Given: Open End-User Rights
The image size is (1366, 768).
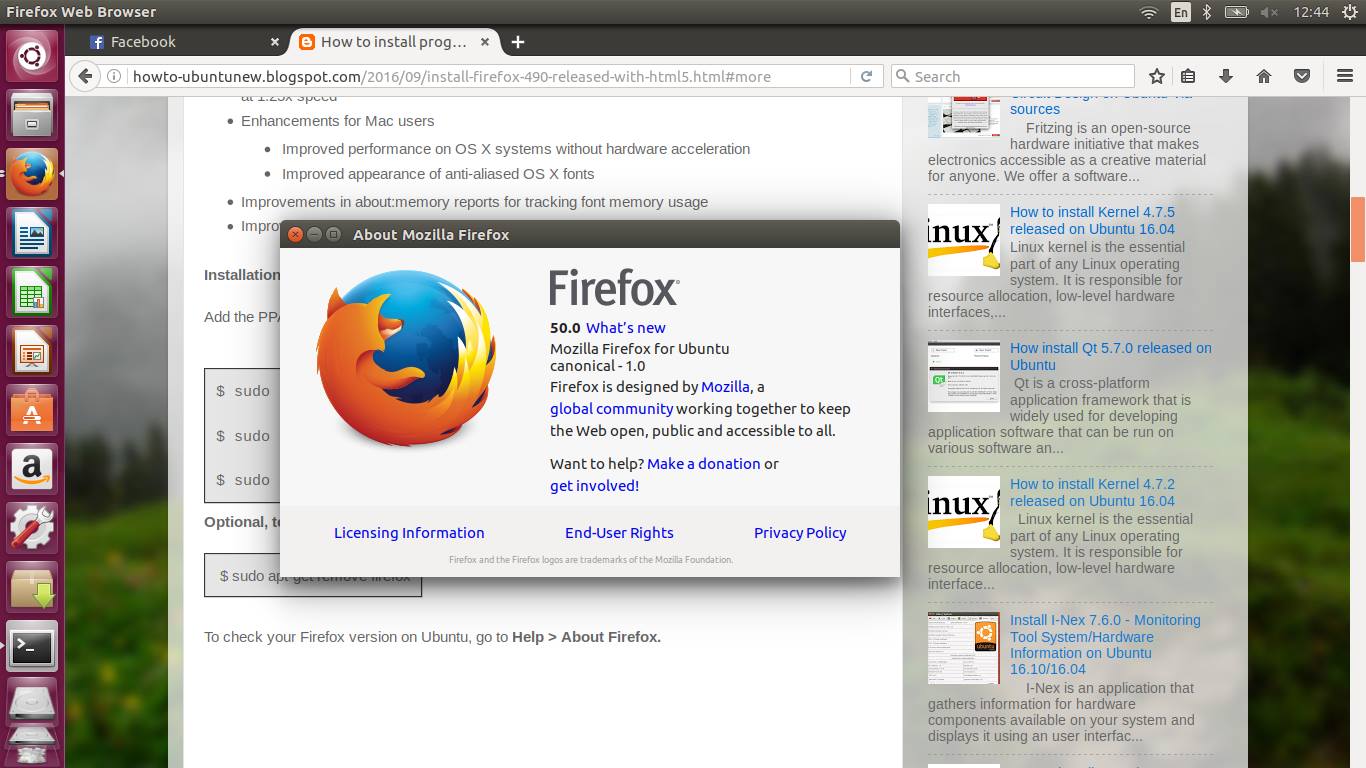Looking at the screenshot, I should tap(619, 533).
